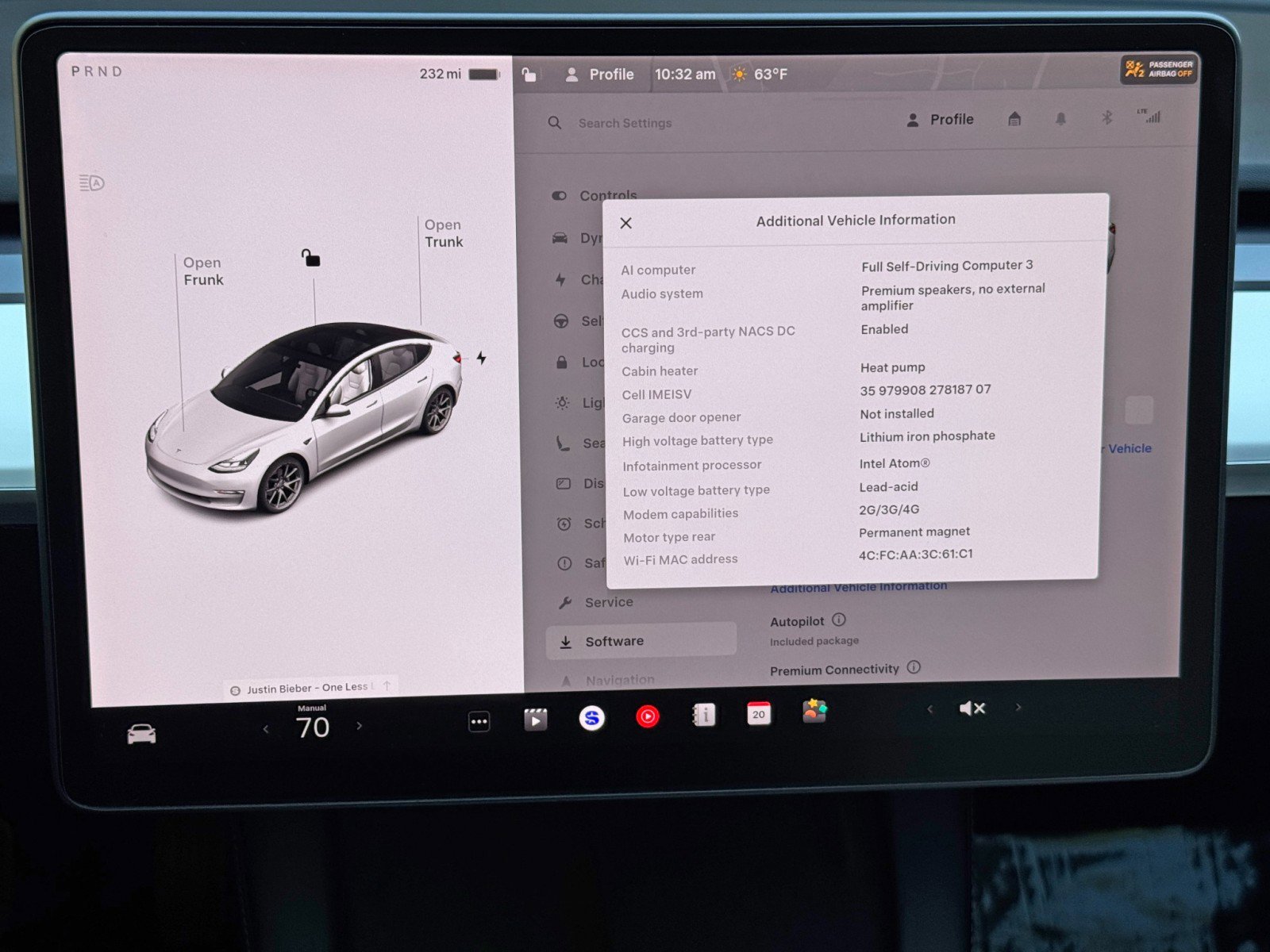Tap the Bluetooth icon near Profile

[1106, 119]
